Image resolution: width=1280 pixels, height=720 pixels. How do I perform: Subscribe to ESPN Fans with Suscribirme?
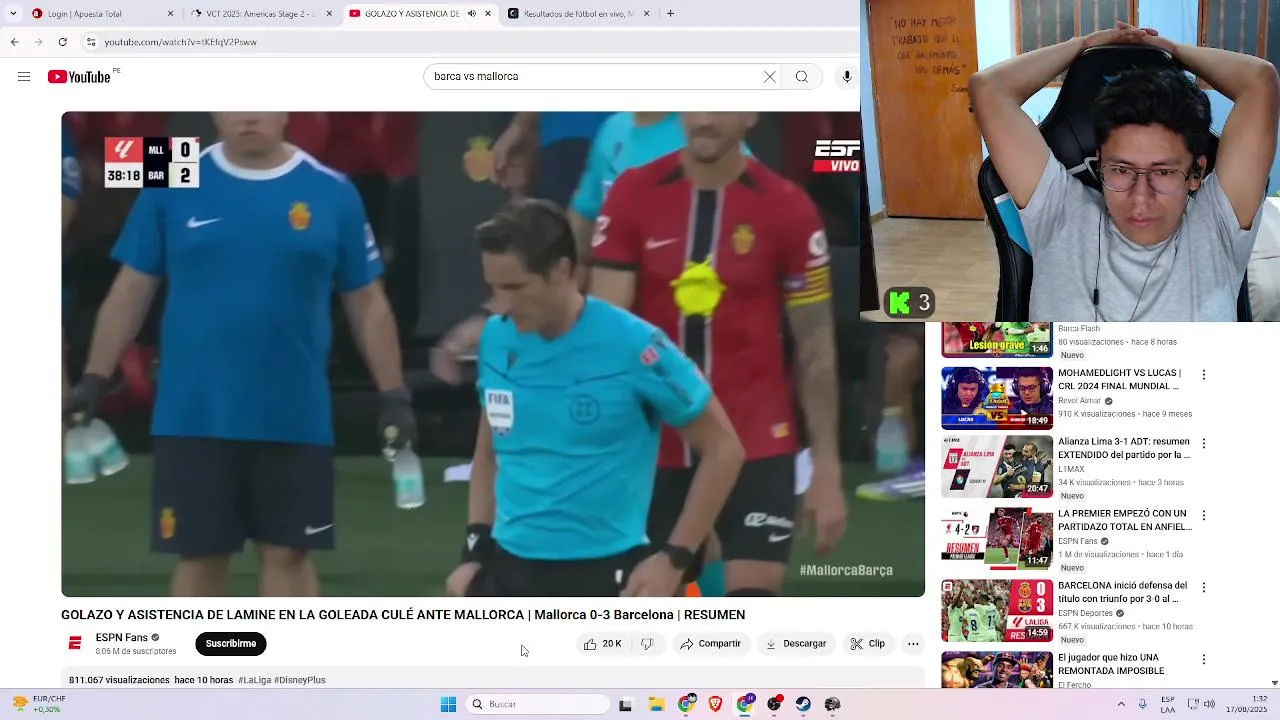pos(231,644)
